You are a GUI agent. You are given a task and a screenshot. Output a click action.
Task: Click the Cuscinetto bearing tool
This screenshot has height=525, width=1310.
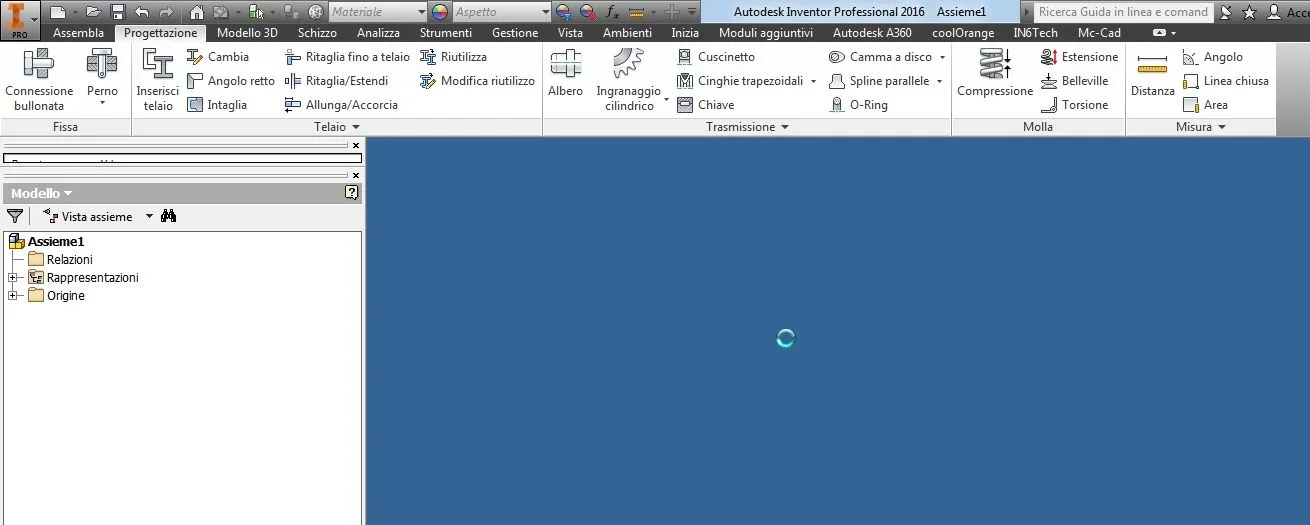coord(716,57)
